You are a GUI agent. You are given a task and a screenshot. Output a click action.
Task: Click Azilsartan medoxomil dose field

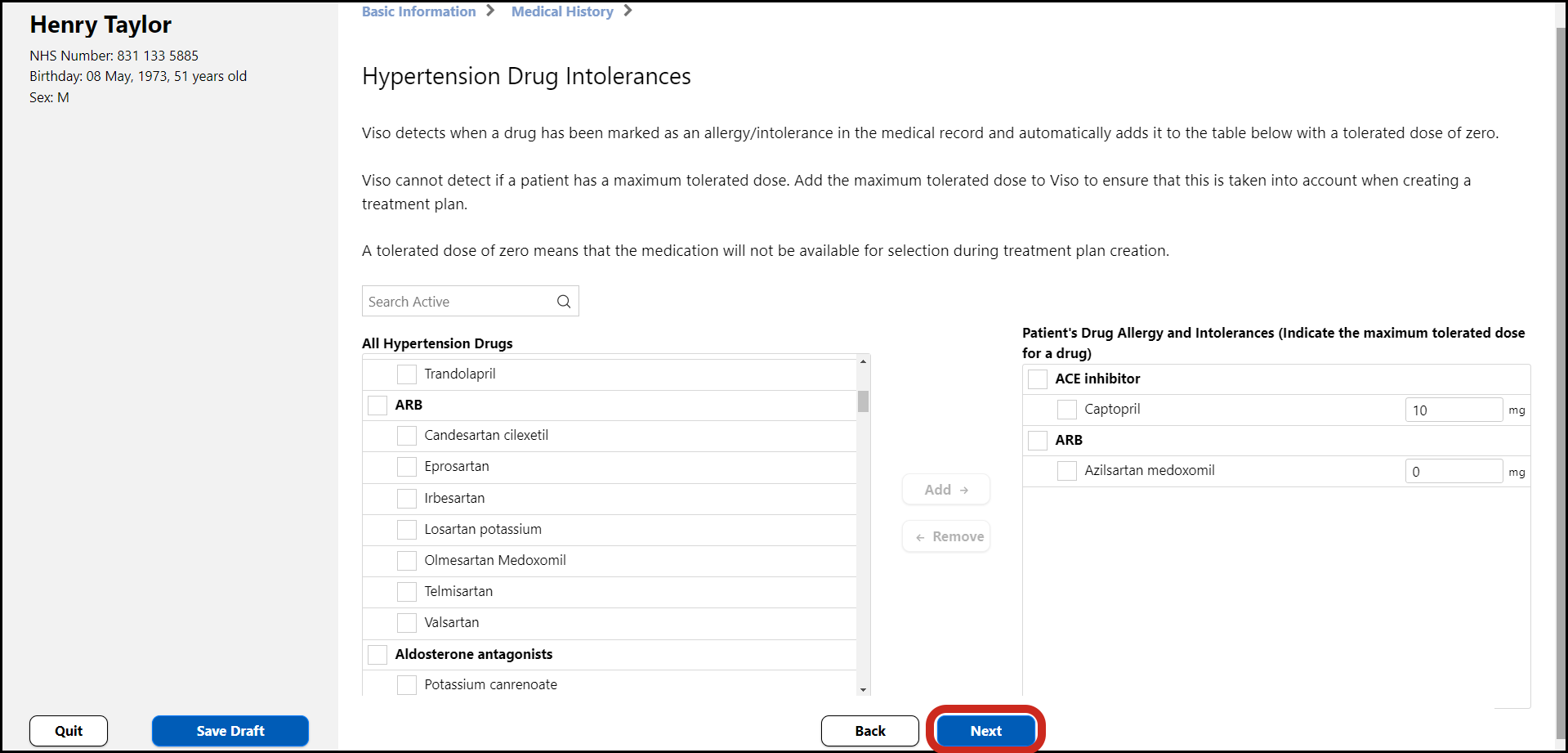1453,472
